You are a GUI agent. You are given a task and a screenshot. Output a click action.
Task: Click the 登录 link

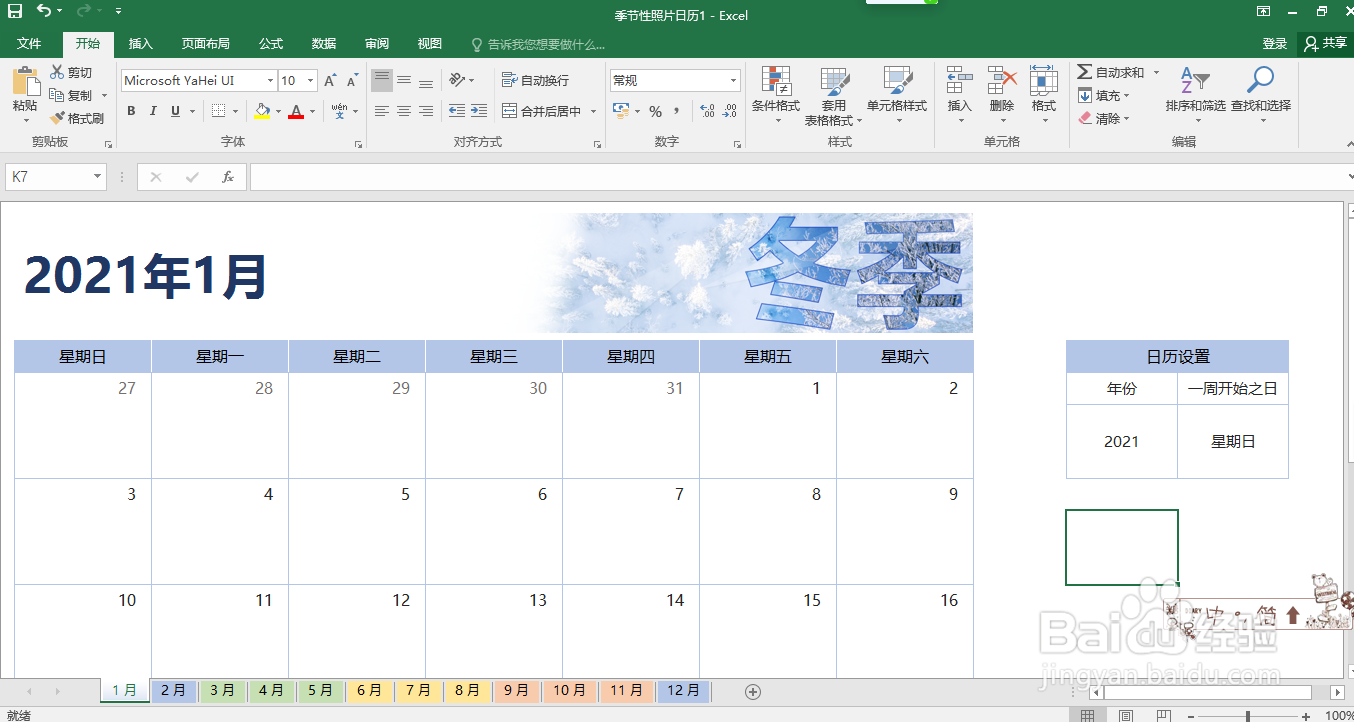point(1273,43)
